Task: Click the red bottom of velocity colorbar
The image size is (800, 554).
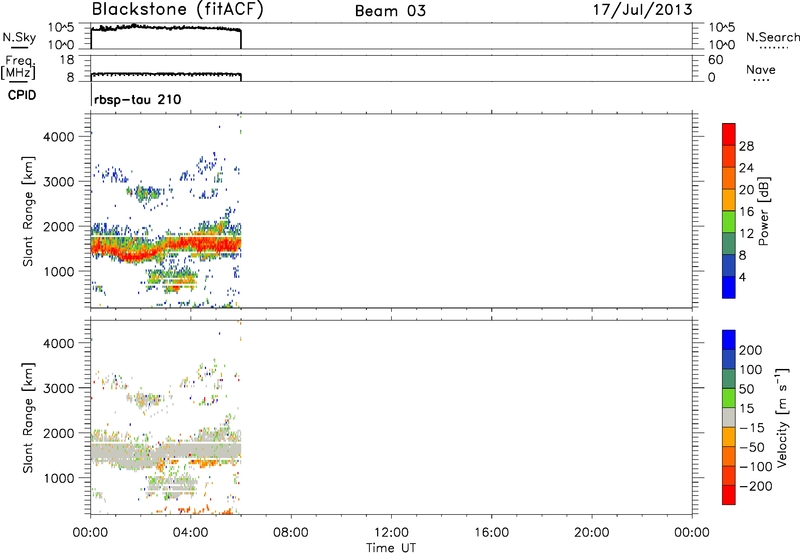Action: pyautogui.click(x=729, y=495)
